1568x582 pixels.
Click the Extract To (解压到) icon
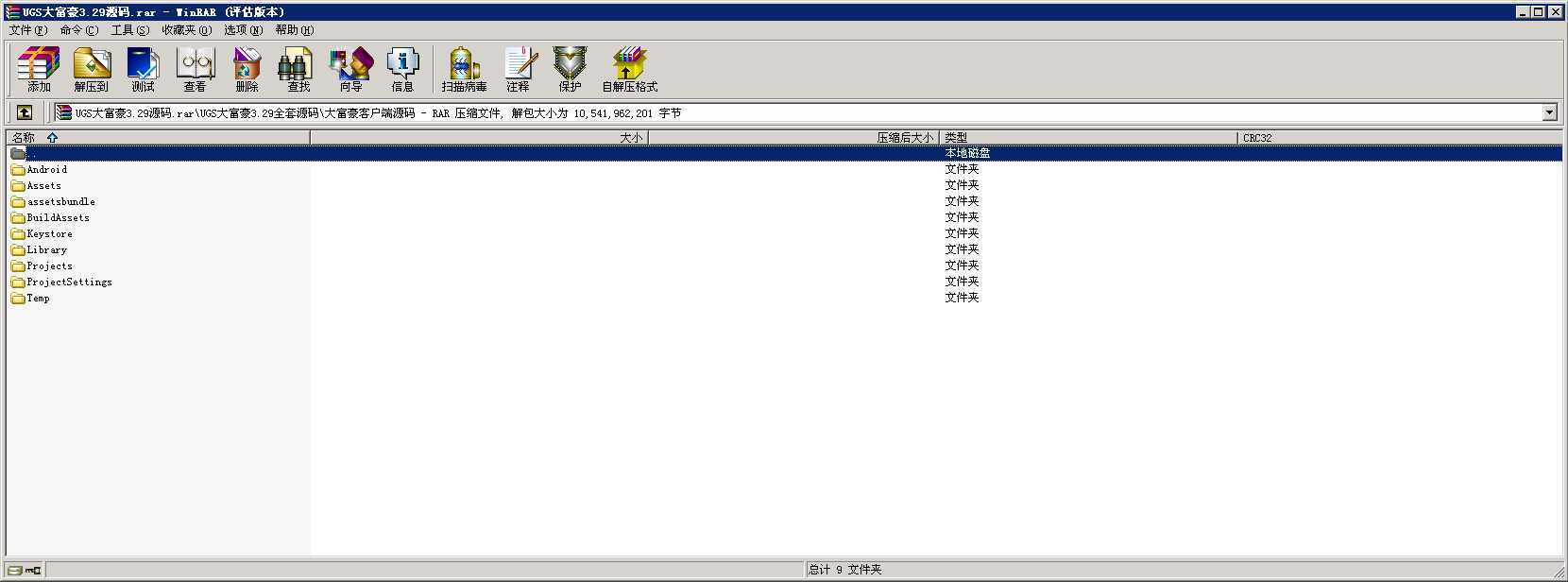pyautogui.click(x=92, y=70)
